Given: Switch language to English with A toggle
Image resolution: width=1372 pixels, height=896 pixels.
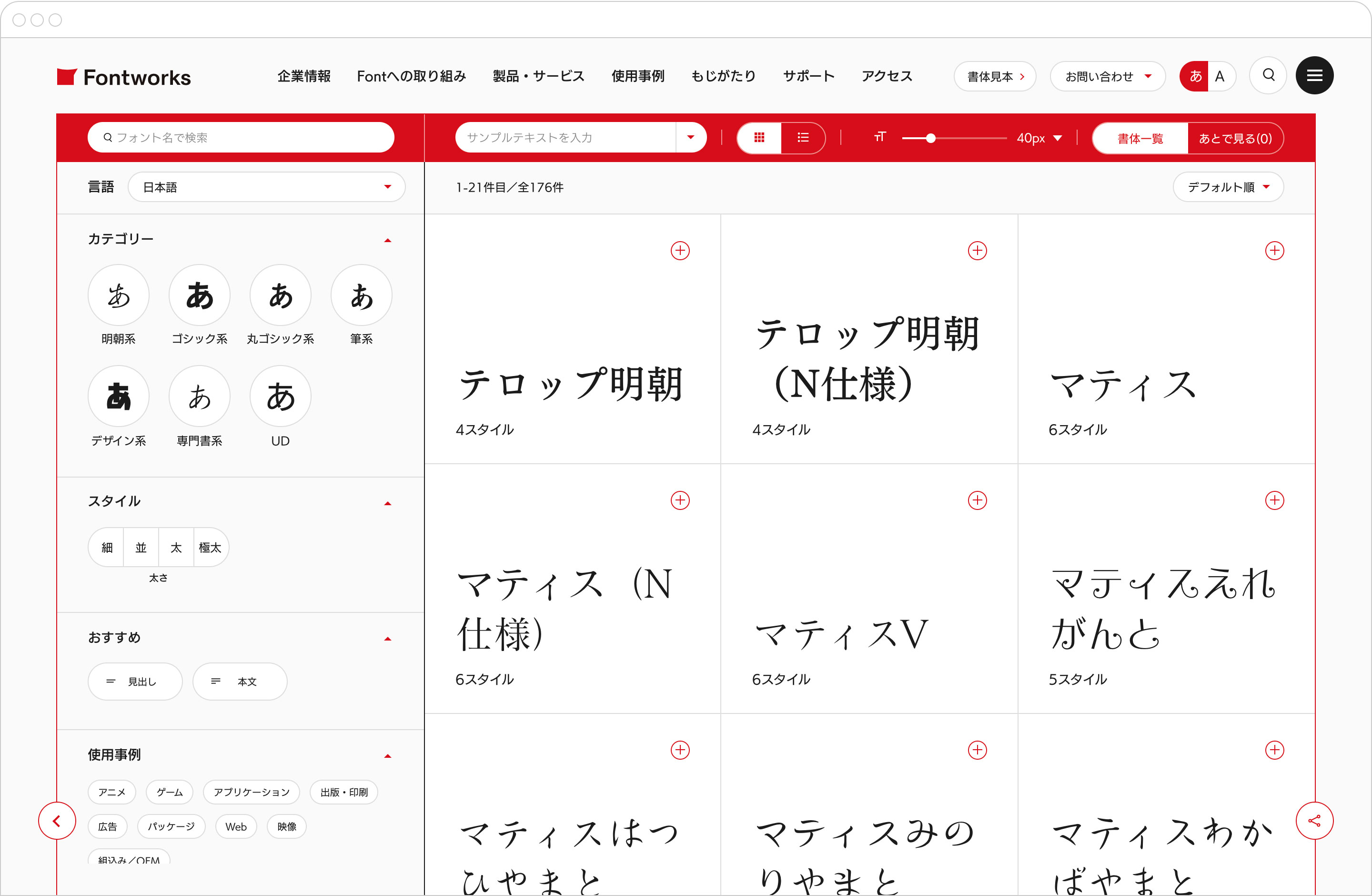Looking at the screenshot, I should coord(1221,75).
